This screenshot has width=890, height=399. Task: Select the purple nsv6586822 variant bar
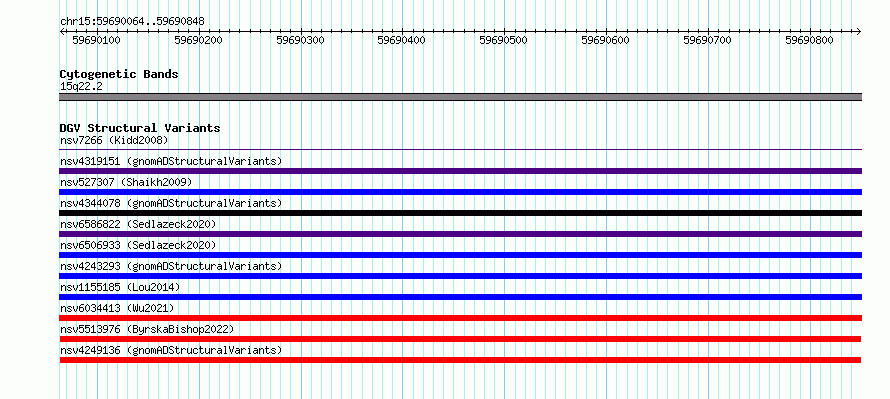pyautogui.click(x=460, y=234)
